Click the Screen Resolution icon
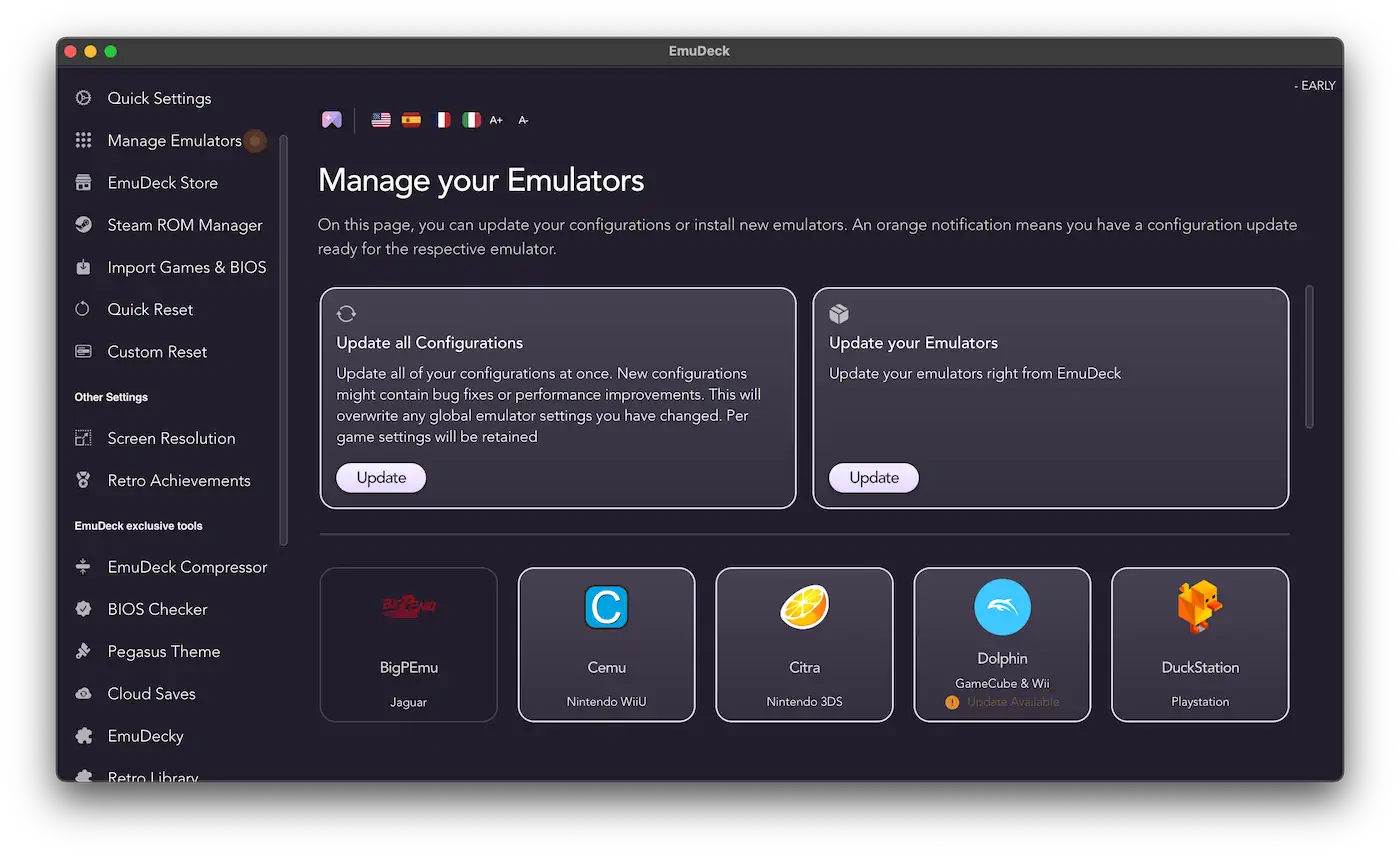Screen dimensions: 1400x856 pyautogui.click(x=84, y=438)
